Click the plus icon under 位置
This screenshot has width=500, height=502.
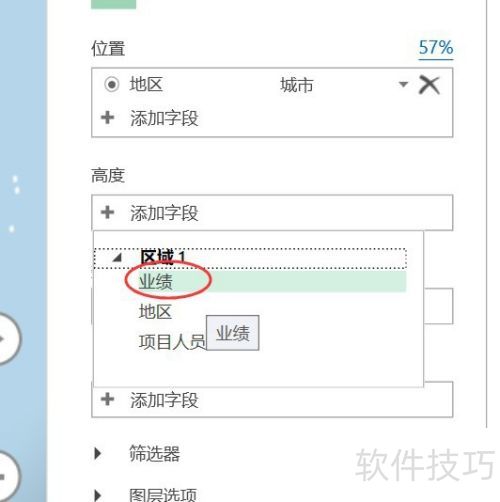pyautogui.click(x=107, y=118)
